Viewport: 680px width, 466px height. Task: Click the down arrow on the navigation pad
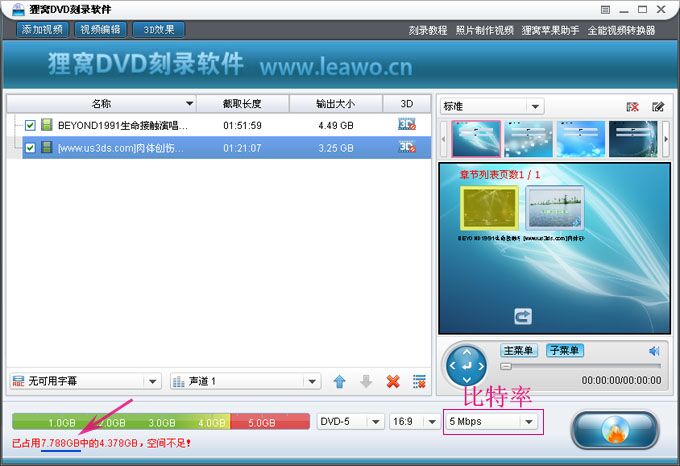(467, 380)
